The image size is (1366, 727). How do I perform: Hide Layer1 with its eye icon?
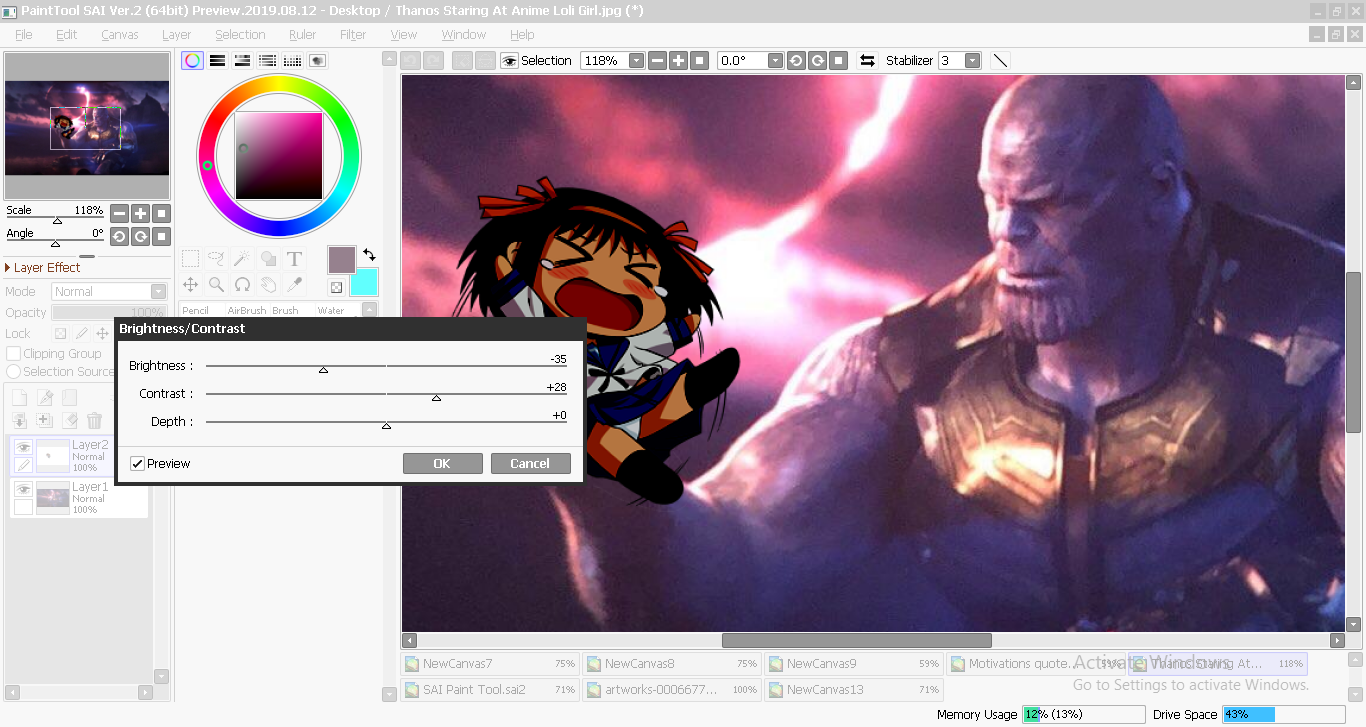[x=23, y=489]
